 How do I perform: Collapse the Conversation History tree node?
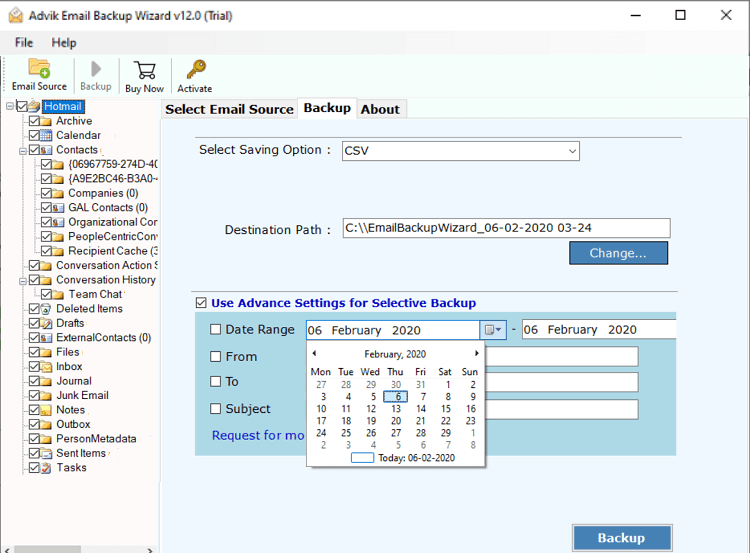coord(22,281)
